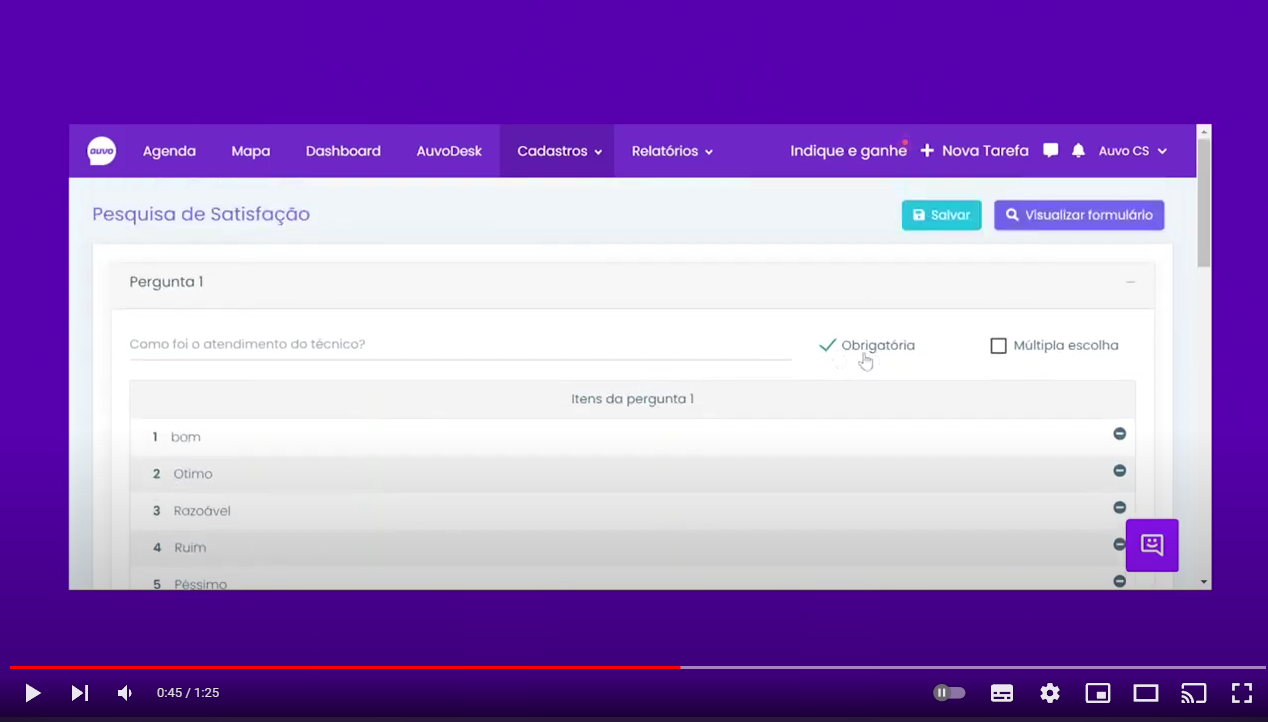Image resolution: width=1268 pixels, height=722 pixels.
Task: Enable subtitles on video player
Action: 1001,693
